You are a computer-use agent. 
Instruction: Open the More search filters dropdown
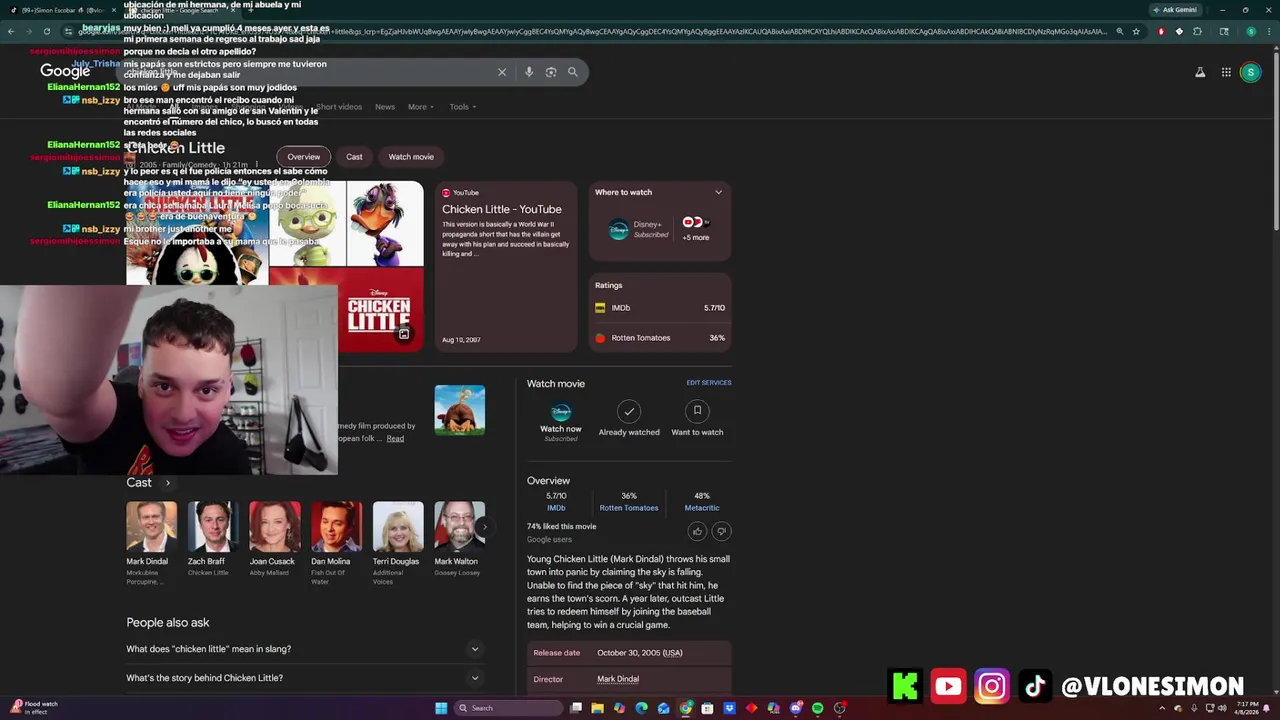421,107
